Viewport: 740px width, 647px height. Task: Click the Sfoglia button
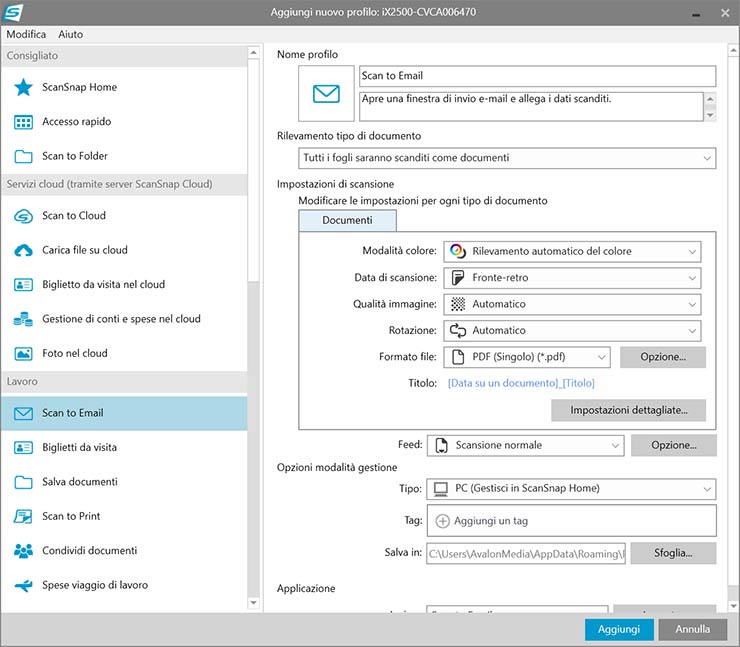pos(673,553)
